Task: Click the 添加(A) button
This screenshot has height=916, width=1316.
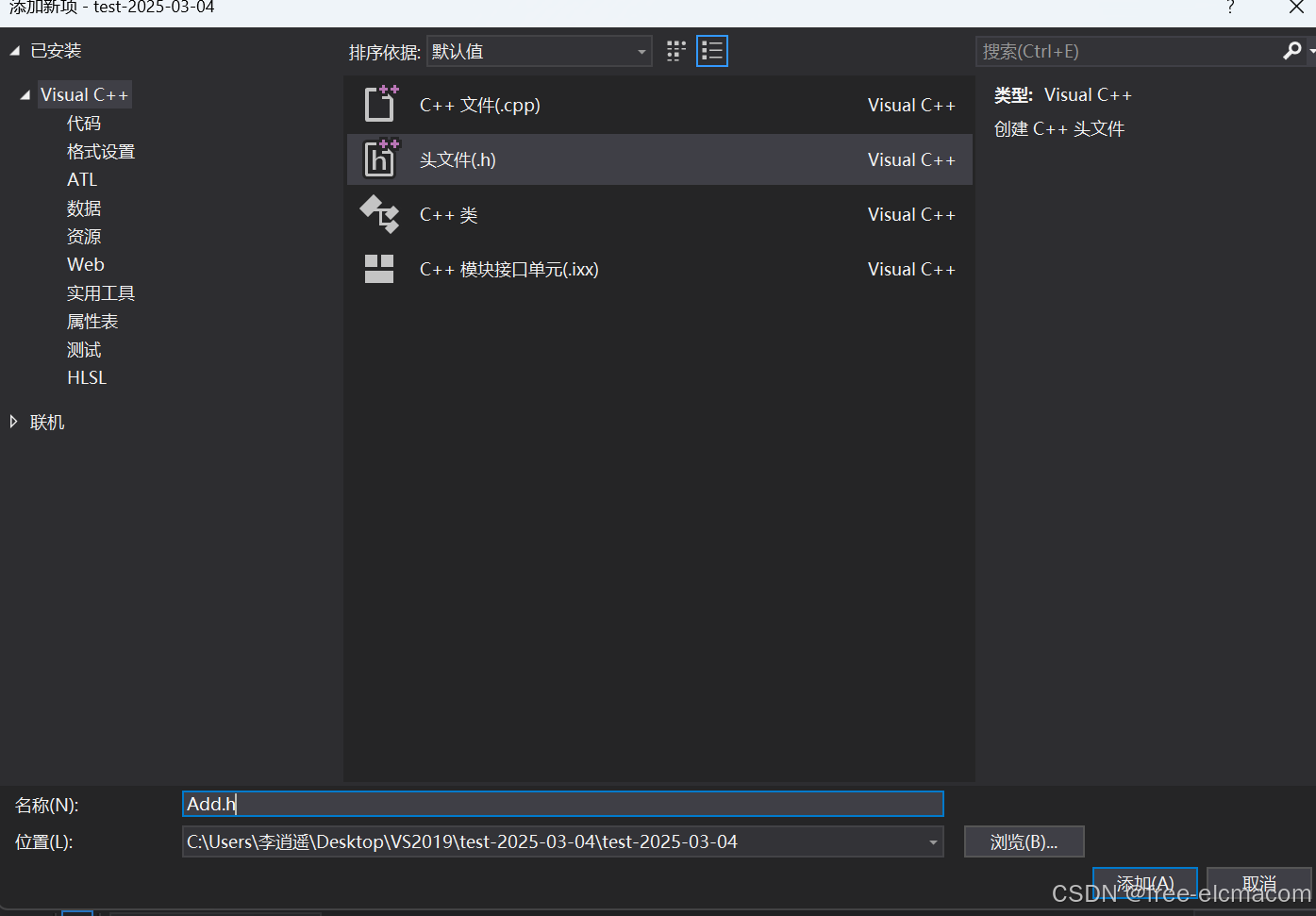Action: click(x=1144, y=884)
